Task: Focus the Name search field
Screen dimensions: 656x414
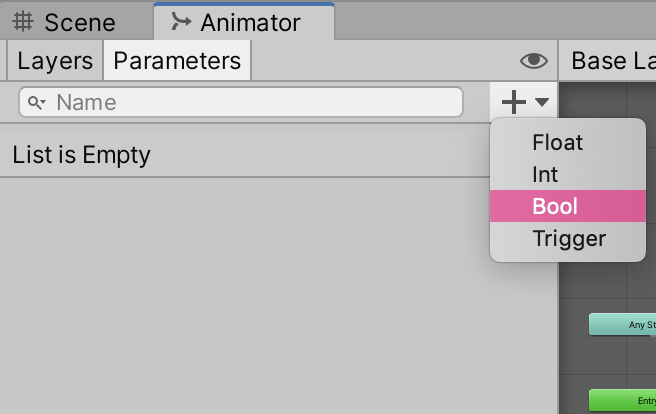Action: coord(250,102)
